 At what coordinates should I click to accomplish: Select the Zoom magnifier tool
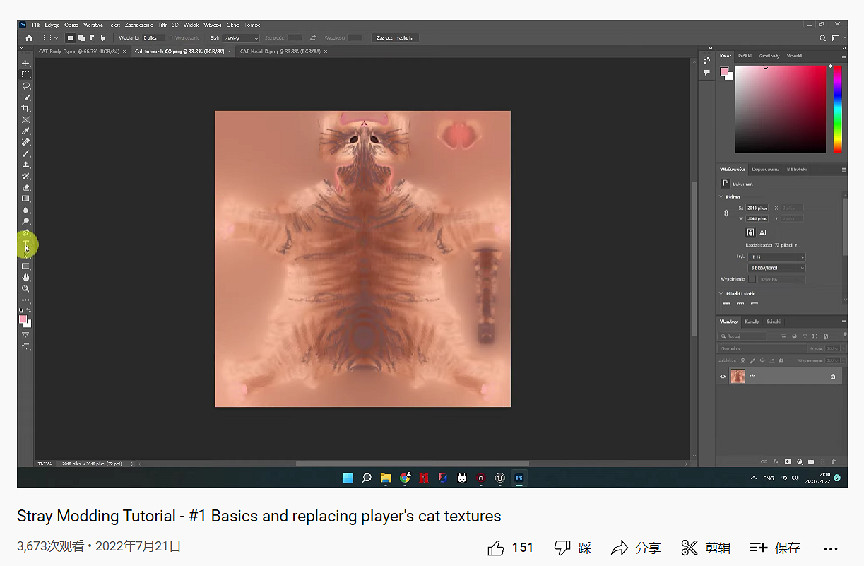pos(26,288)
